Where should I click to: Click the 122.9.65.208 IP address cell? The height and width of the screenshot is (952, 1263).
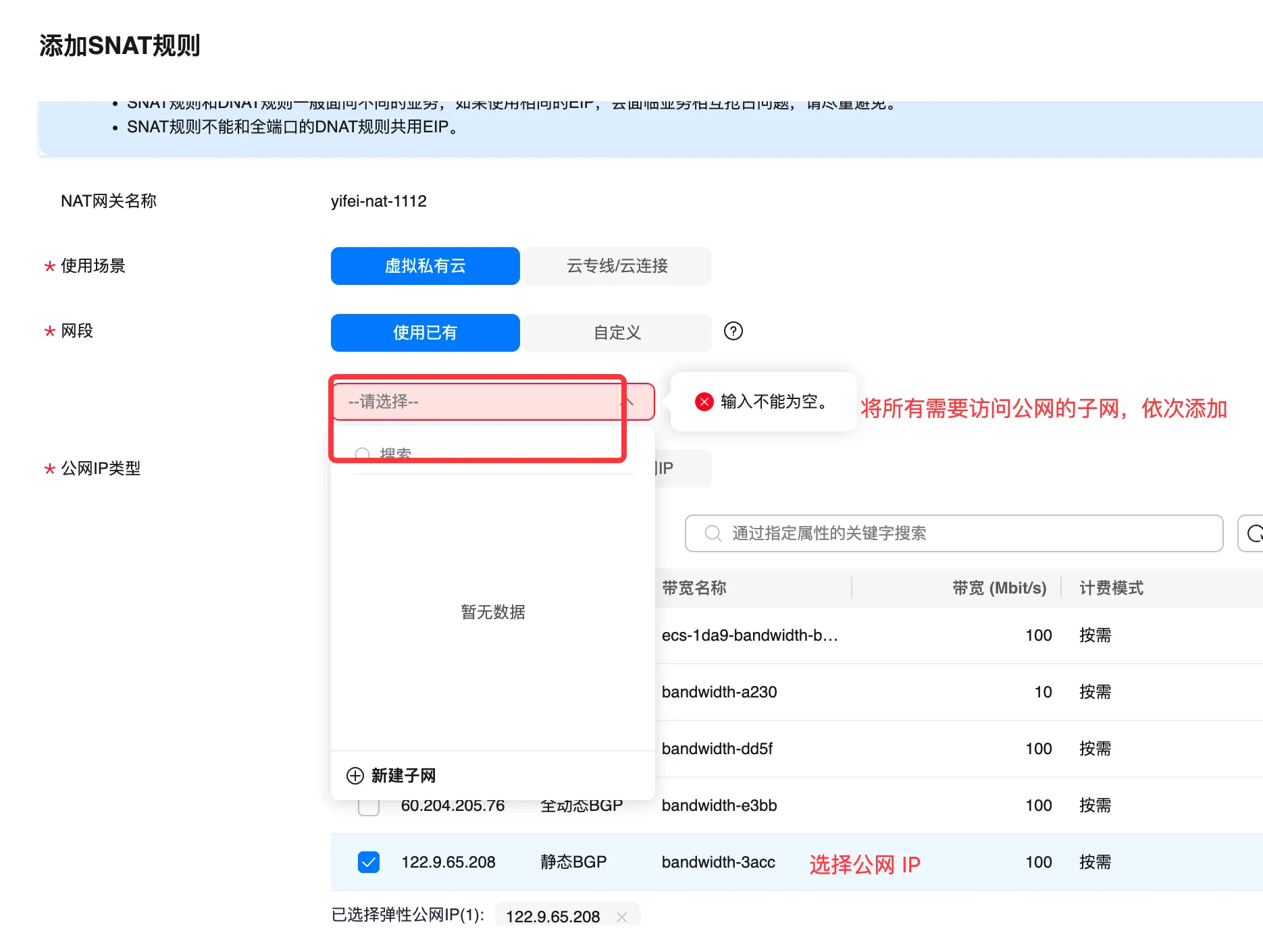pyautogui.click(x=448, y=862)
